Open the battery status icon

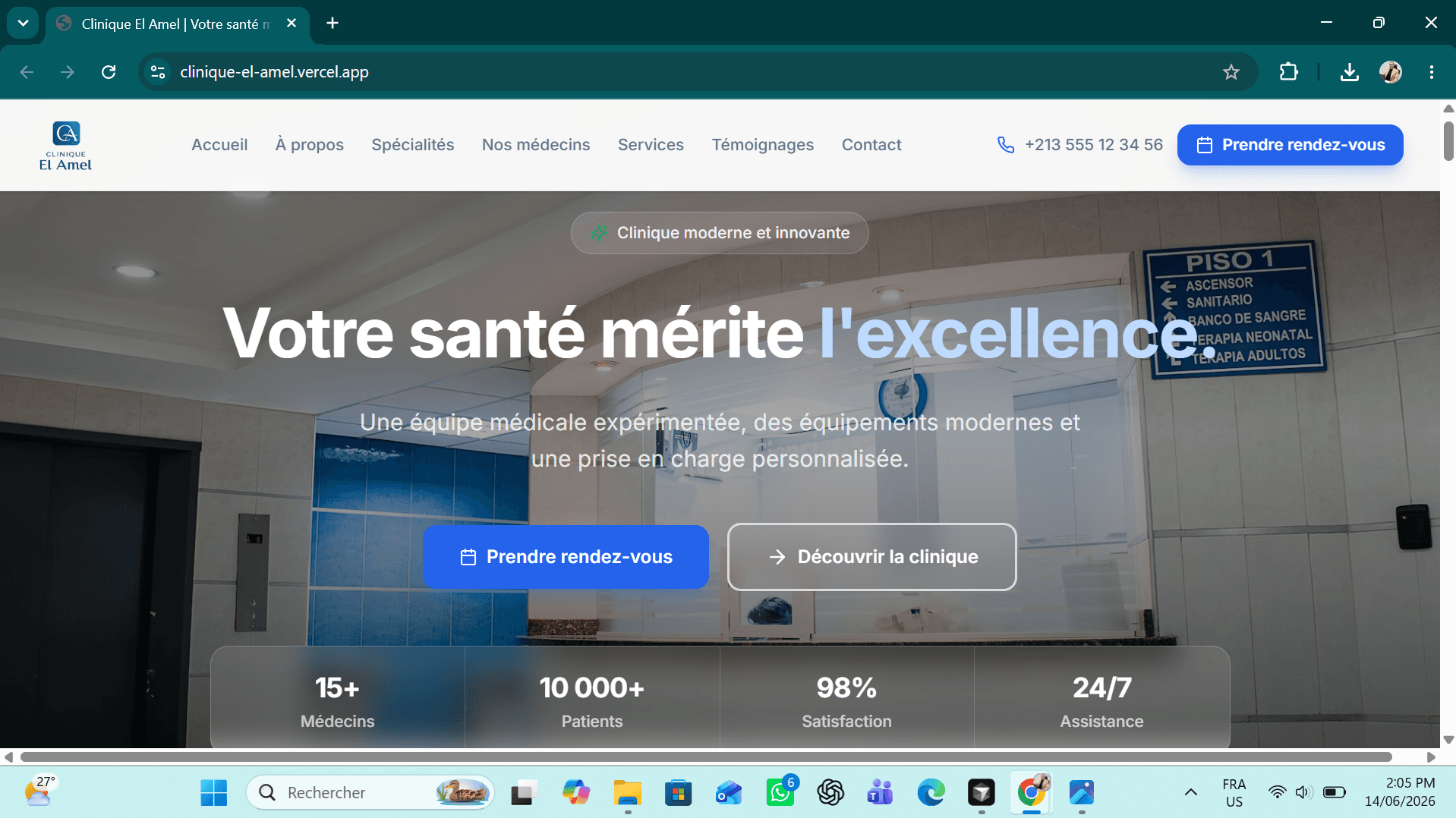(1334, 793)
